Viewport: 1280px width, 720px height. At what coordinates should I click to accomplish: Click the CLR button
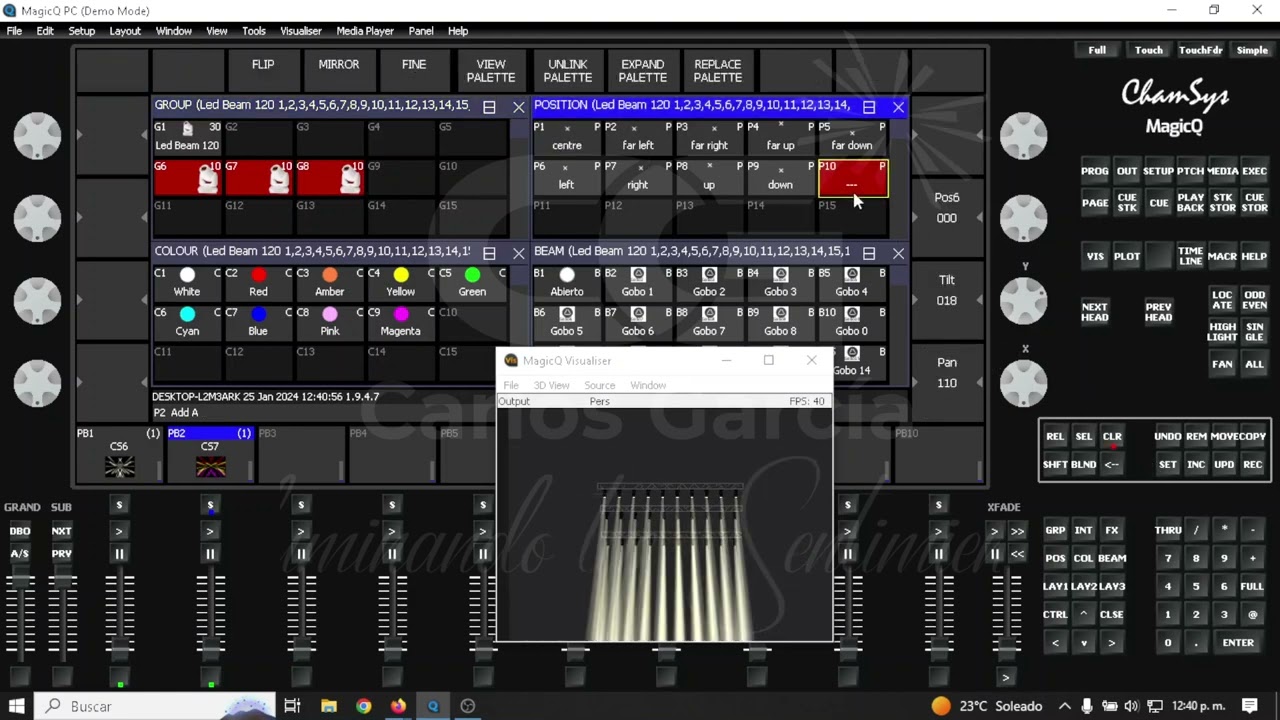(x=1111, y=437)
